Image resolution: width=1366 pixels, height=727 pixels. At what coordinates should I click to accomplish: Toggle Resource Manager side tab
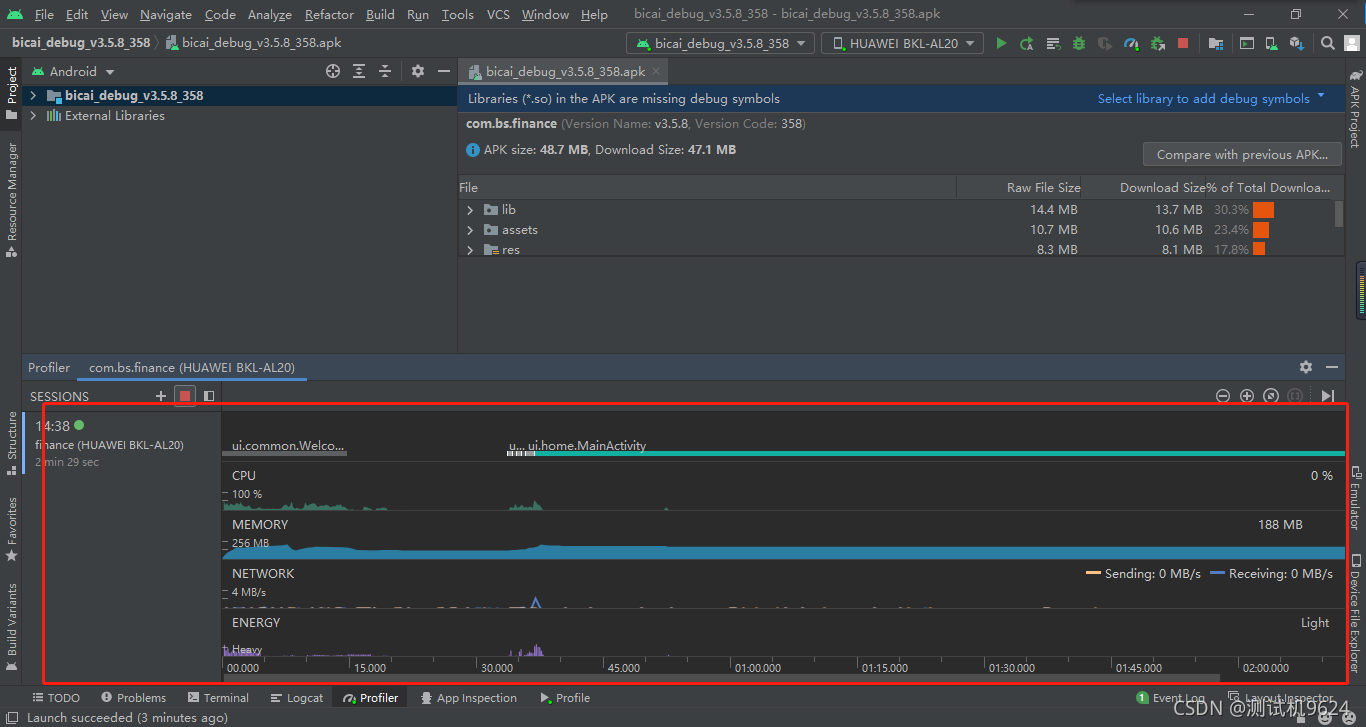[11, 198]
